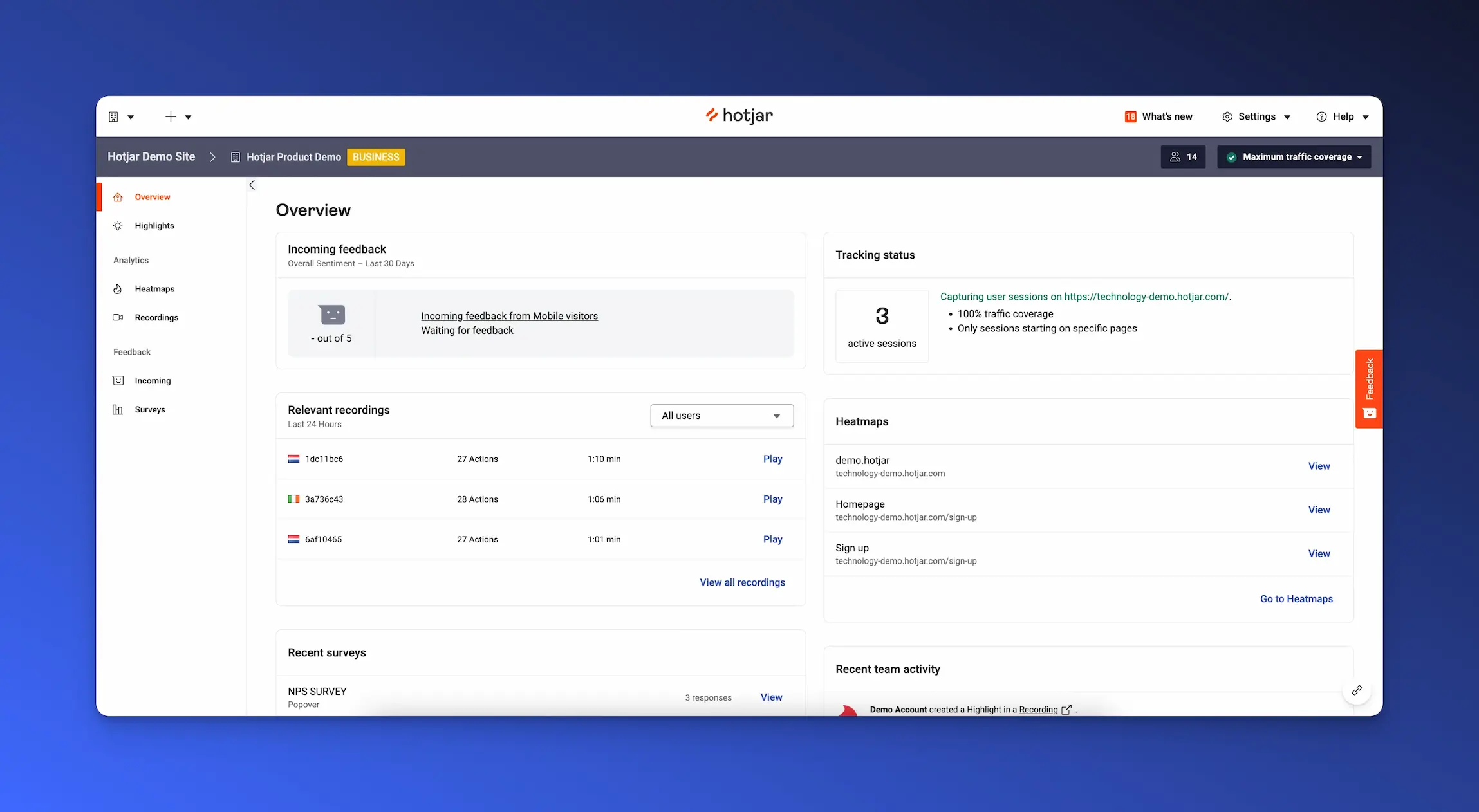View the Homepage heatmap
Viewport: 1479px width, 812px height.
pyautogui.click(x=1318, y=510)
